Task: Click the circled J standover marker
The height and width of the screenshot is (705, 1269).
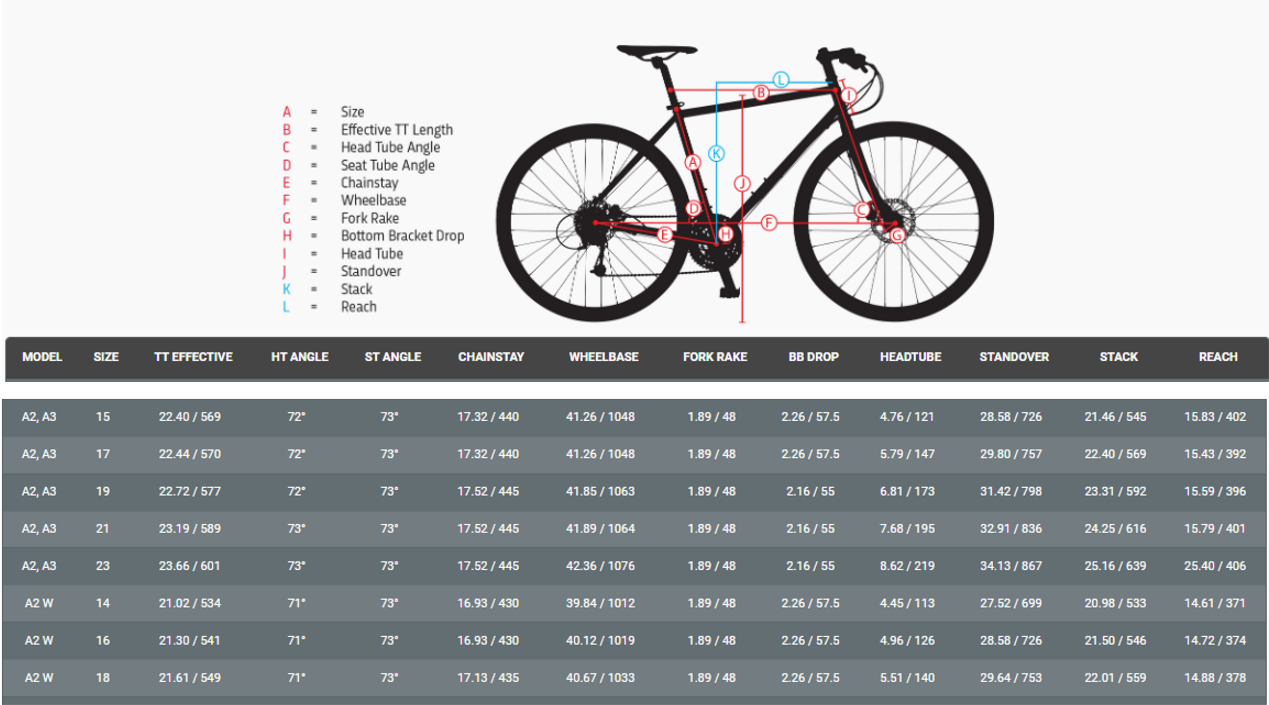Action: pyautogui.click(x=741, y=183)
